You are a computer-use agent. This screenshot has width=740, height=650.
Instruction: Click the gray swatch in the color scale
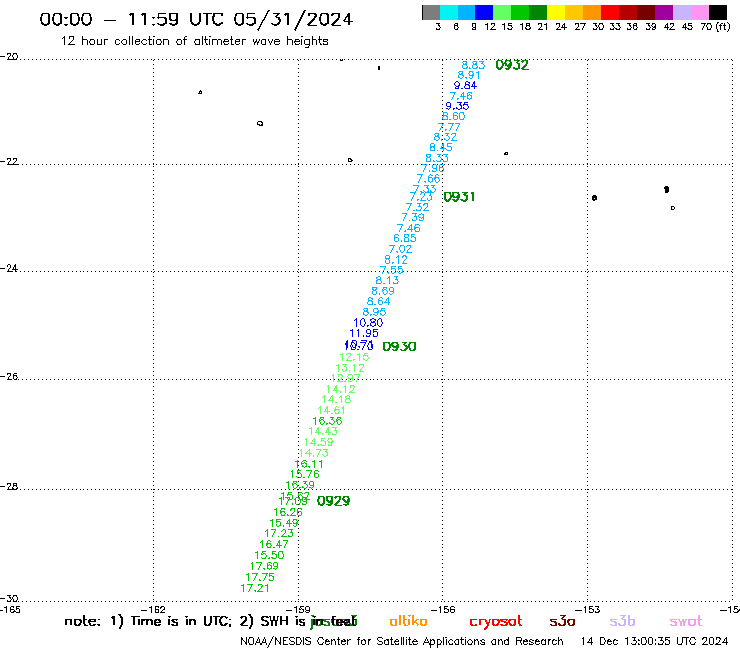coord(431,12)
